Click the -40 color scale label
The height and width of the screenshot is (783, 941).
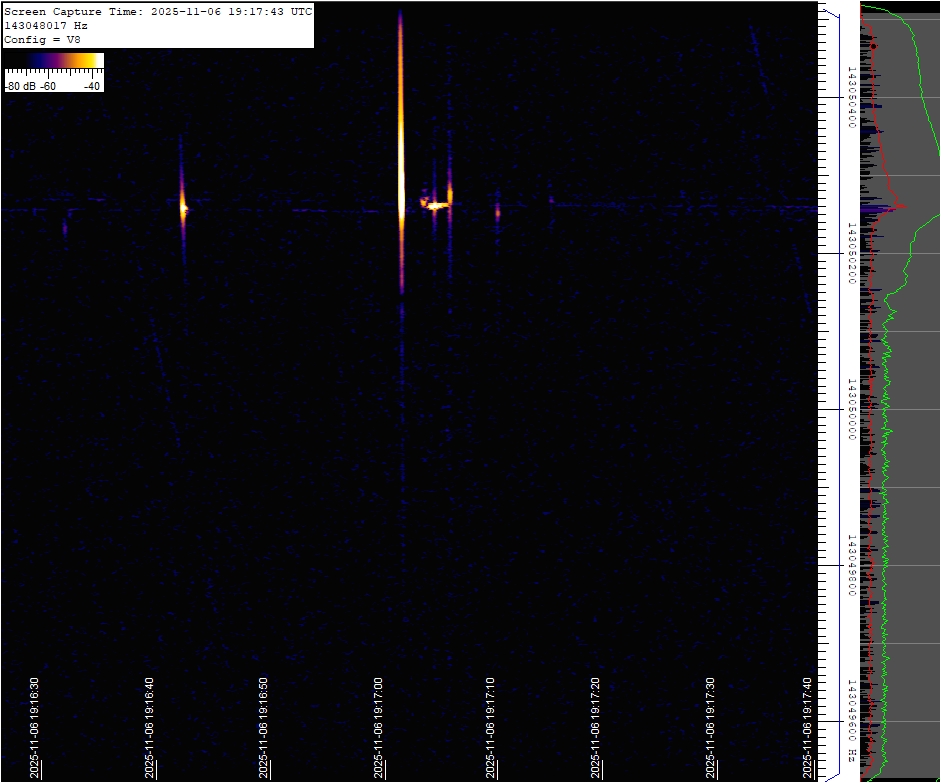(92, 86)
